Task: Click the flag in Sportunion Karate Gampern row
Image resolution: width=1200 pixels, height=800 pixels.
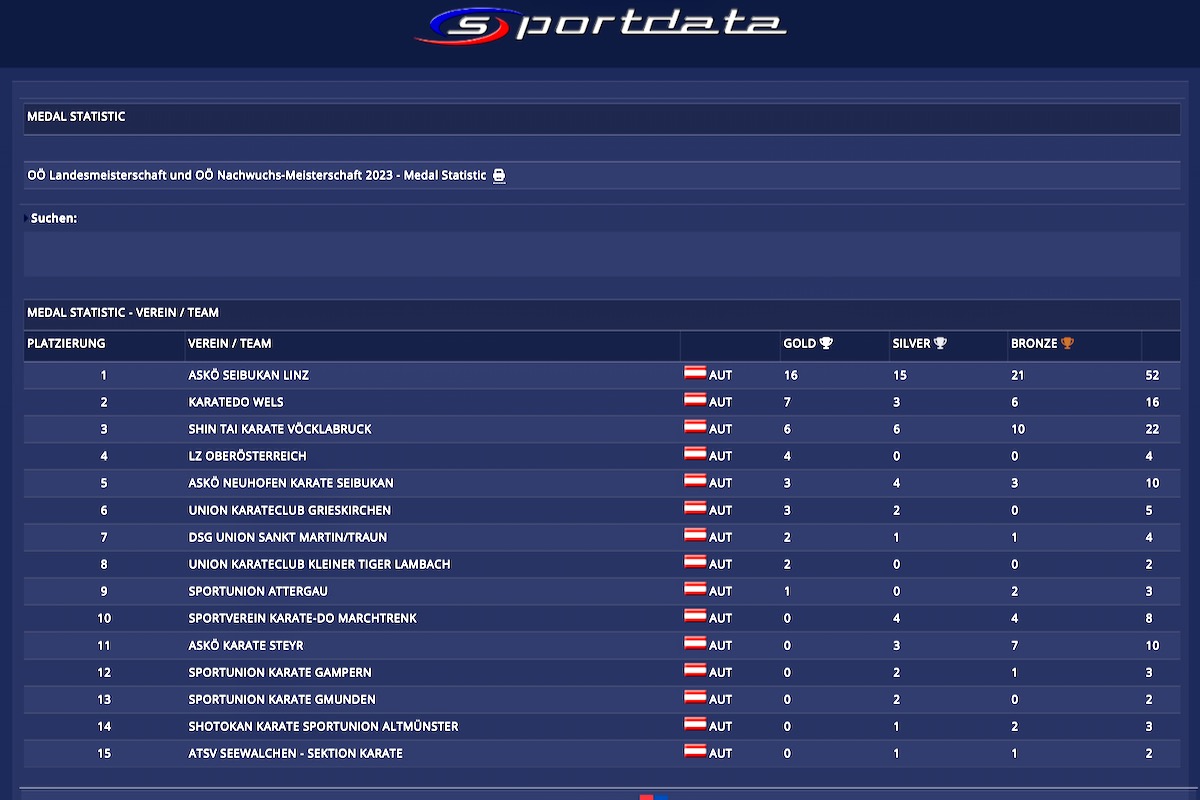Action: click(x=695, y=671)
